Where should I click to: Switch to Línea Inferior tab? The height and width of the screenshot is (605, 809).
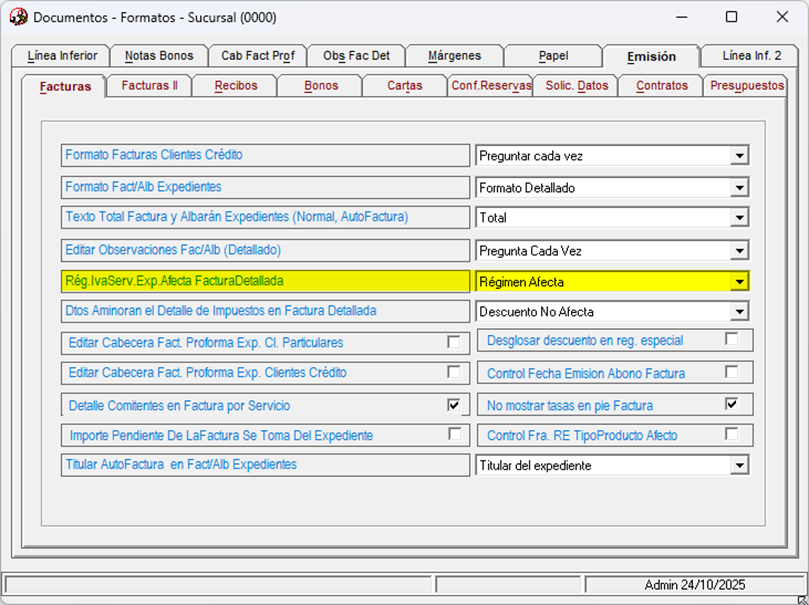point(60,56)
